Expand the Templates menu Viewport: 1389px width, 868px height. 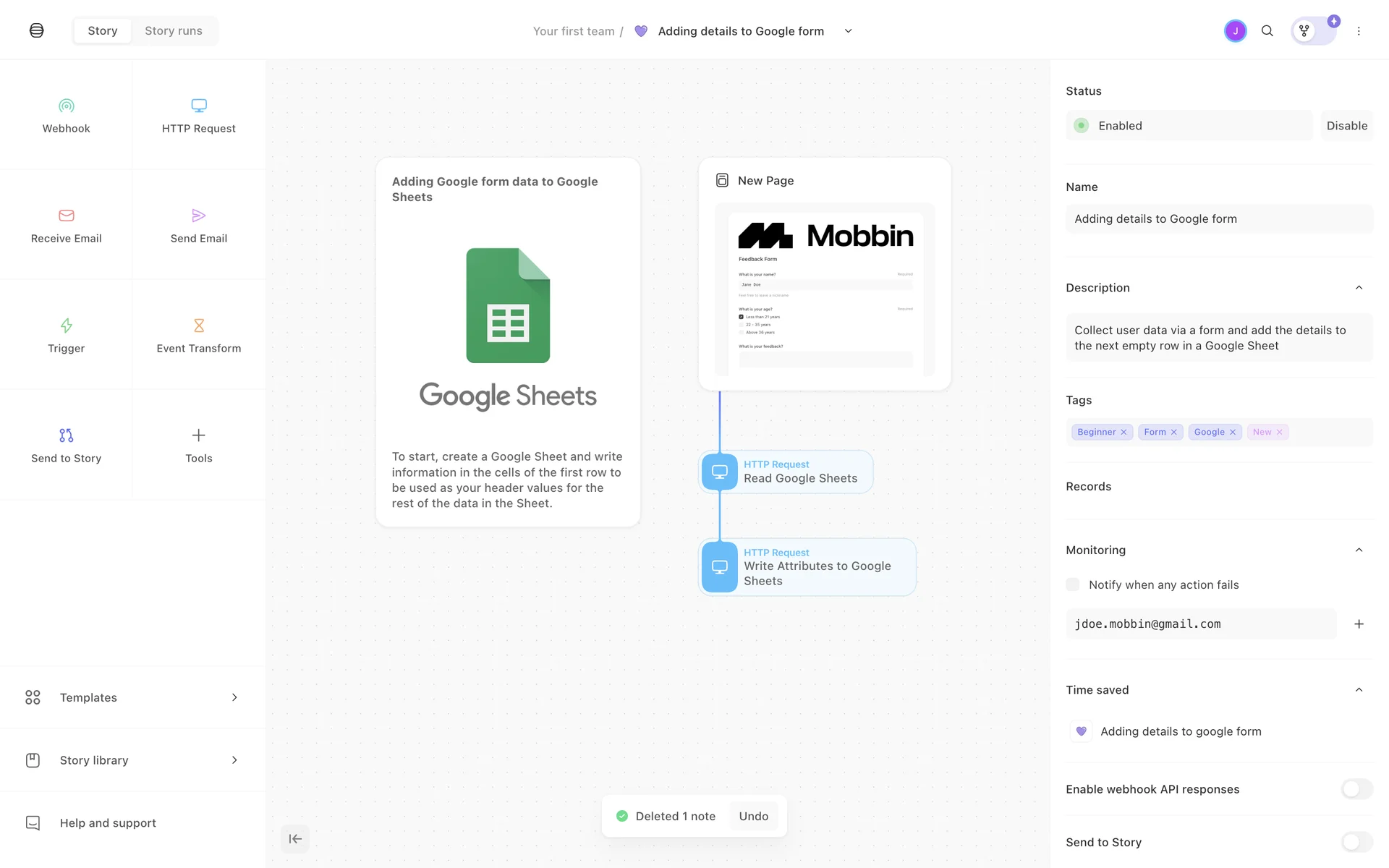pos(132,697)
